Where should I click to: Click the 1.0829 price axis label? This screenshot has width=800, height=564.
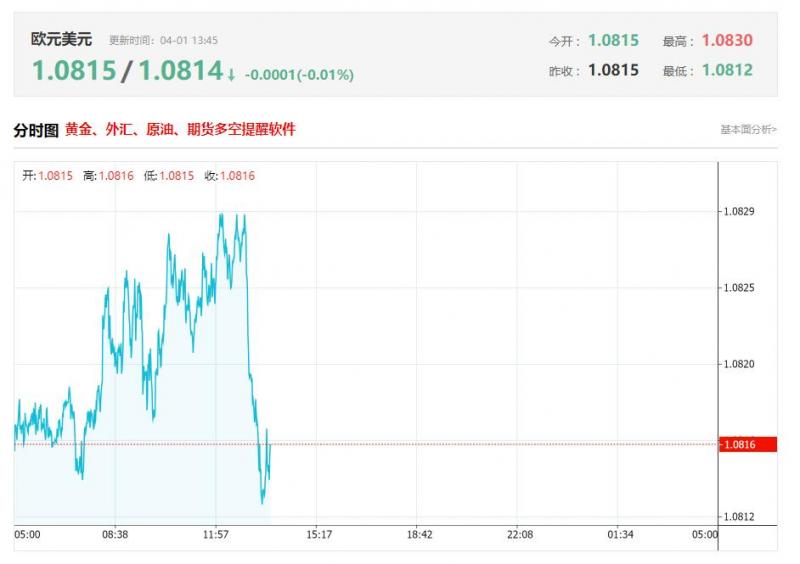coord(738,212)
